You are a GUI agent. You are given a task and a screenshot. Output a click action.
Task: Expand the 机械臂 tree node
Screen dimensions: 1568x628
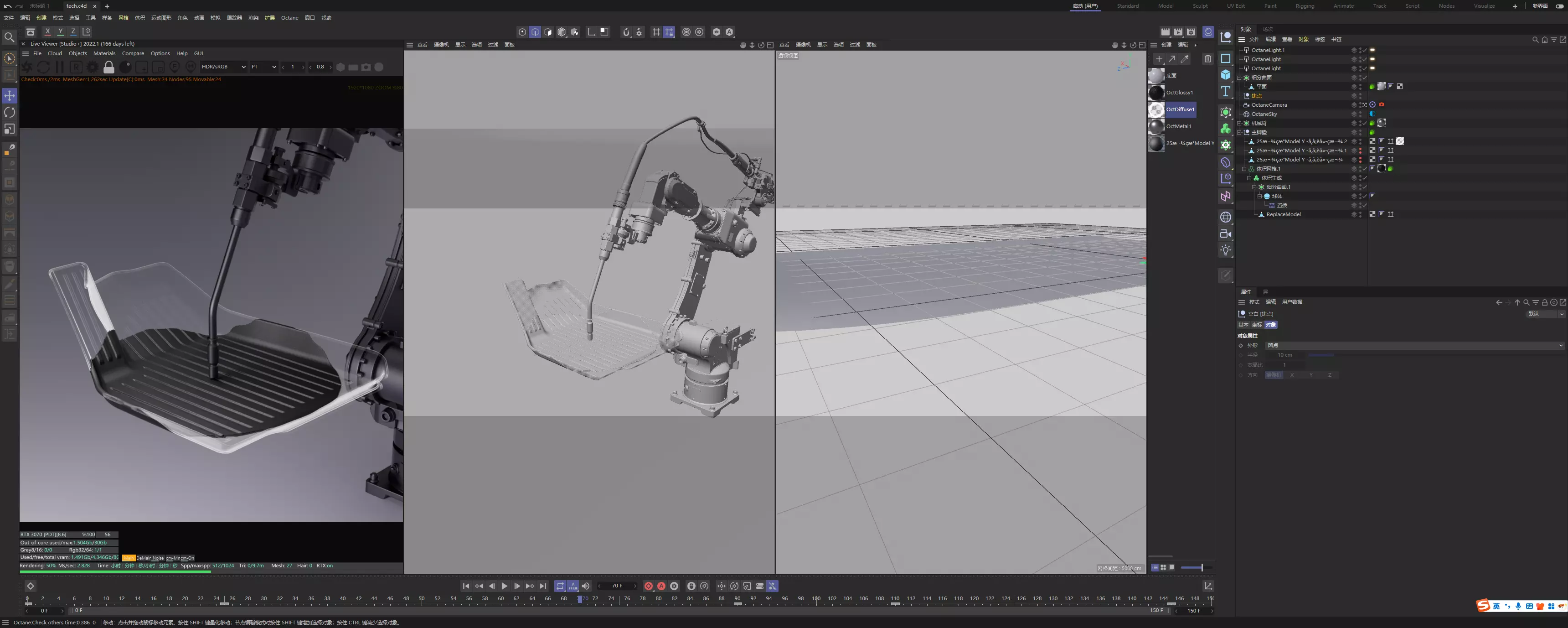coord(1239,123)
